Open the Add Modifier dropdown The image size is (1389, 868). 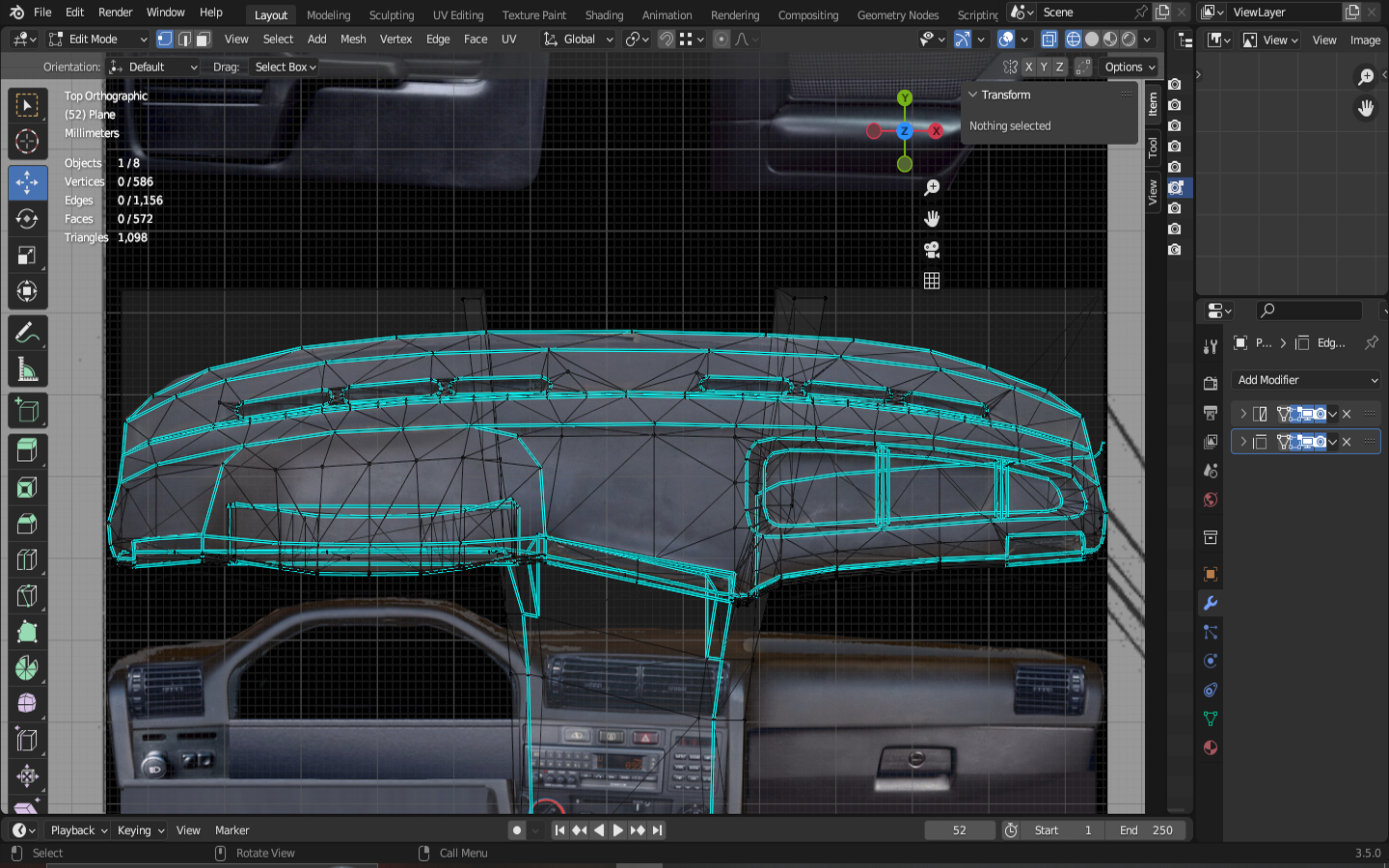click(x=1307, y=380)
